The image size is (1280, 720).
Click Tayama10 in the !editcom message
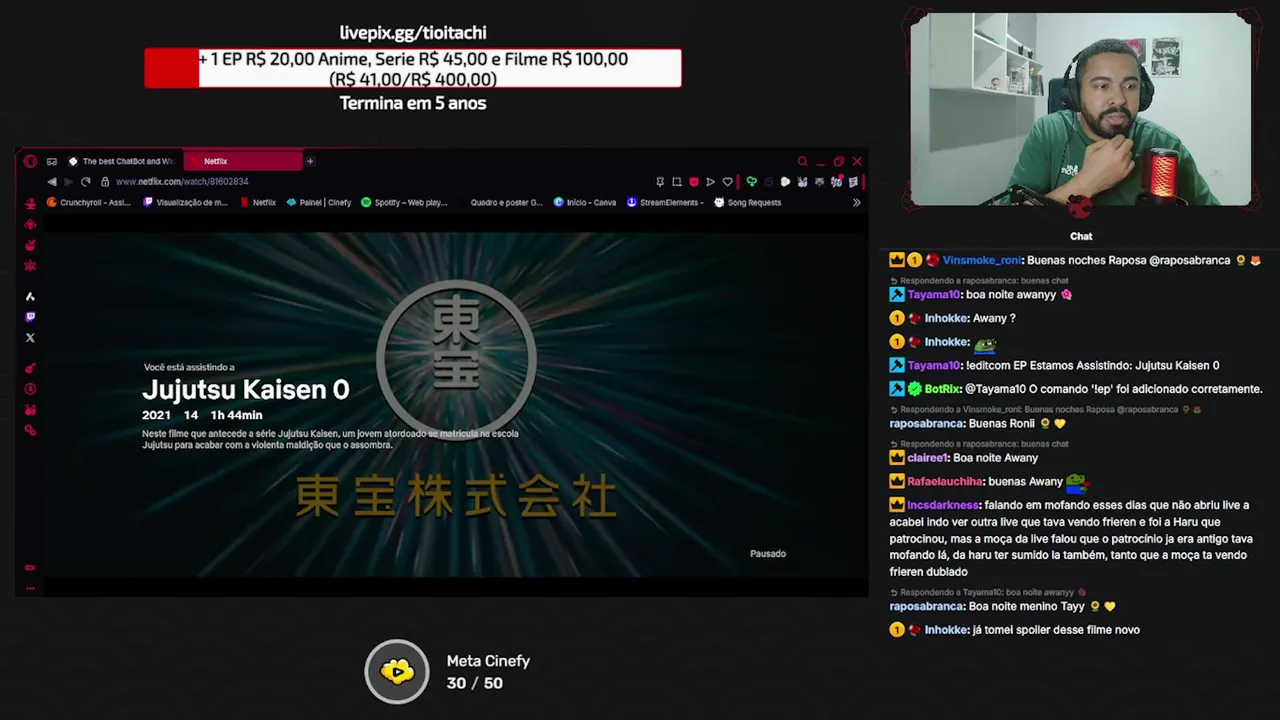(934, 365)
